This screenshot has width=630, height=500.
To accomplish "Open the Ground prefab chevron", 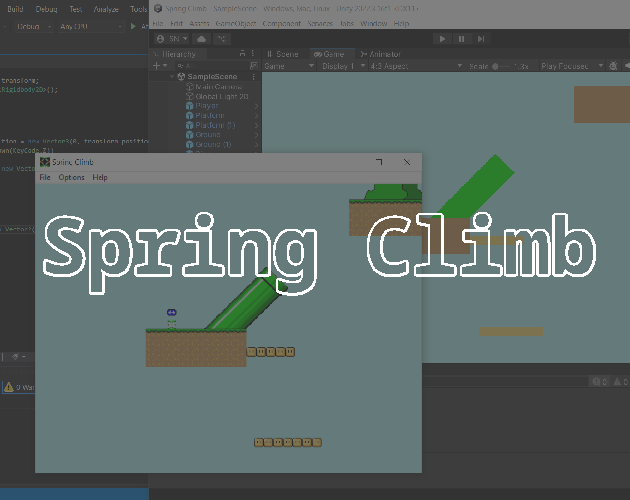I will coord(256,135).
